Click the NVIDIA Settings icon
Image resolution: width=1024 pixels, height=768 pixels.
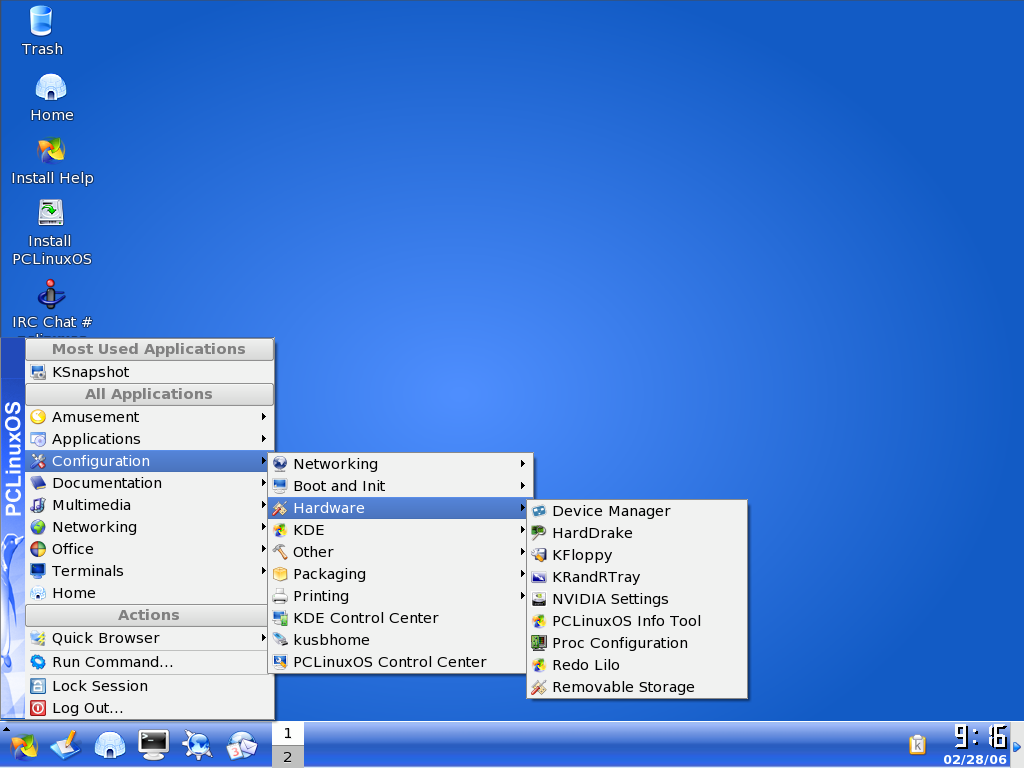pyautogui.click(x=539, y=599)
